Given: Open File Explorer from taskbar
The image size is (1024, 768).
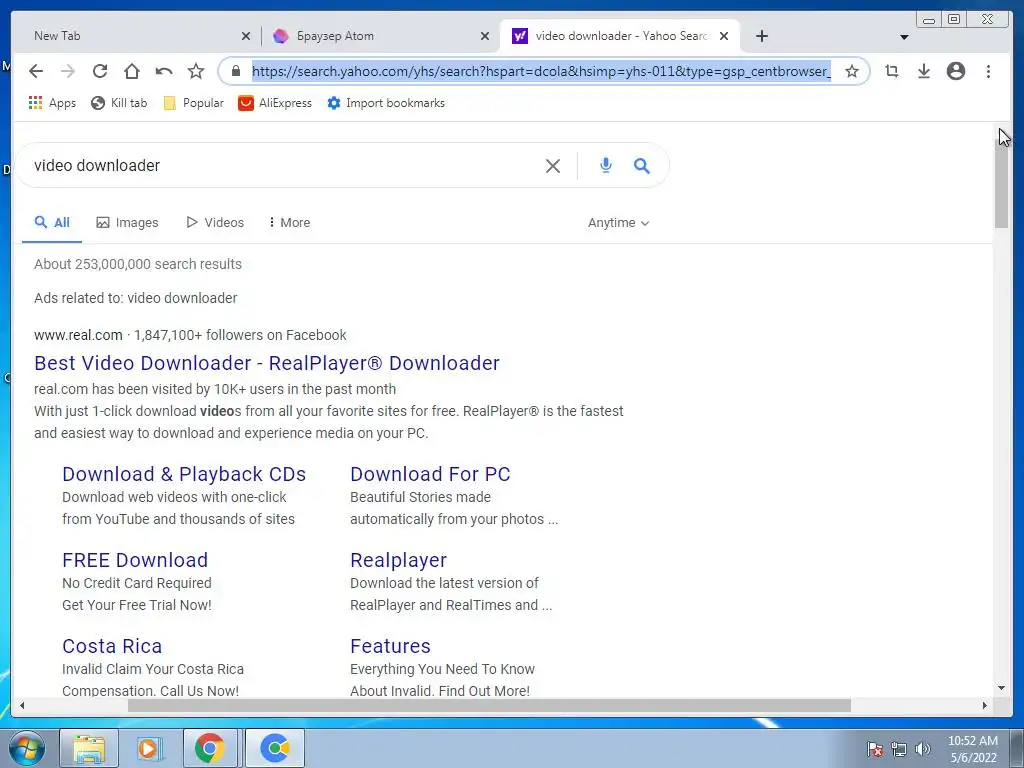Looking at the screenshot, I should tap(89, 748).
